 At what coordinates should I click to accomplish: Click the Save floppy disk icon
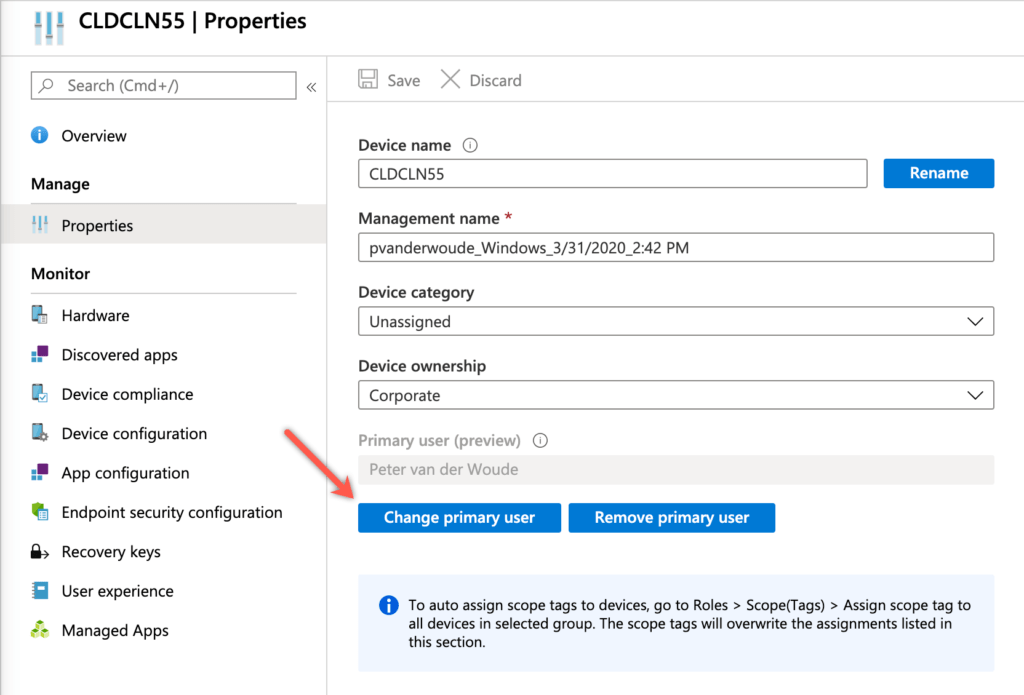(x=368, y=80)
